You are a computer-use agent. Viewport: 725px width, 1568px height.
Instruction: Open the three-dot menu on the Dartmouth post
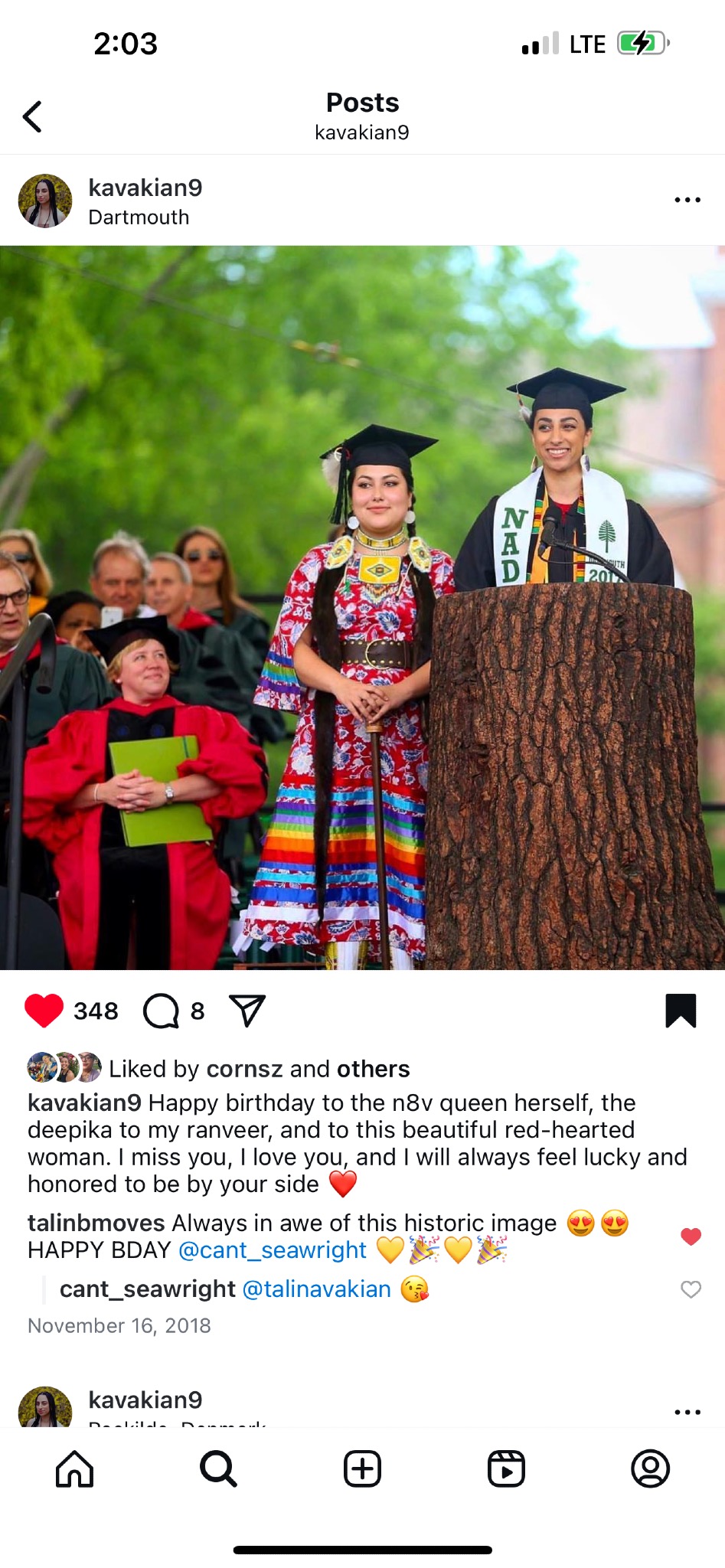click(x=687, y=201)
